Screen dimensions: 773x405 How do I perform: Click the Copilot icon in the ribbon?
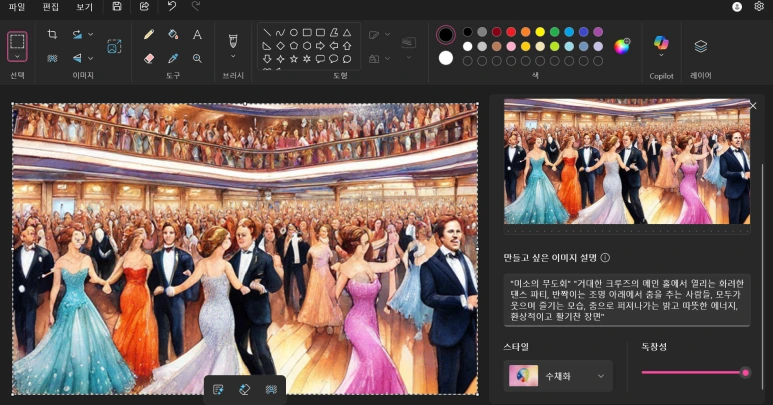pos(661,42)
